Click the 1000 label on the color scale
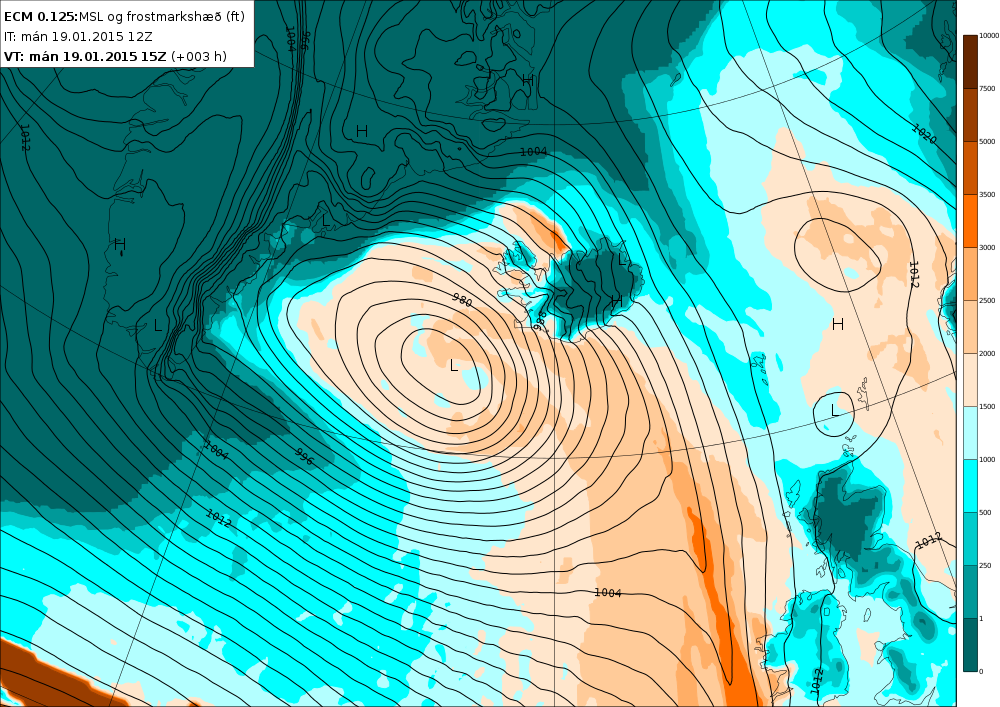The image size is (1000, 707). (987, 459)
